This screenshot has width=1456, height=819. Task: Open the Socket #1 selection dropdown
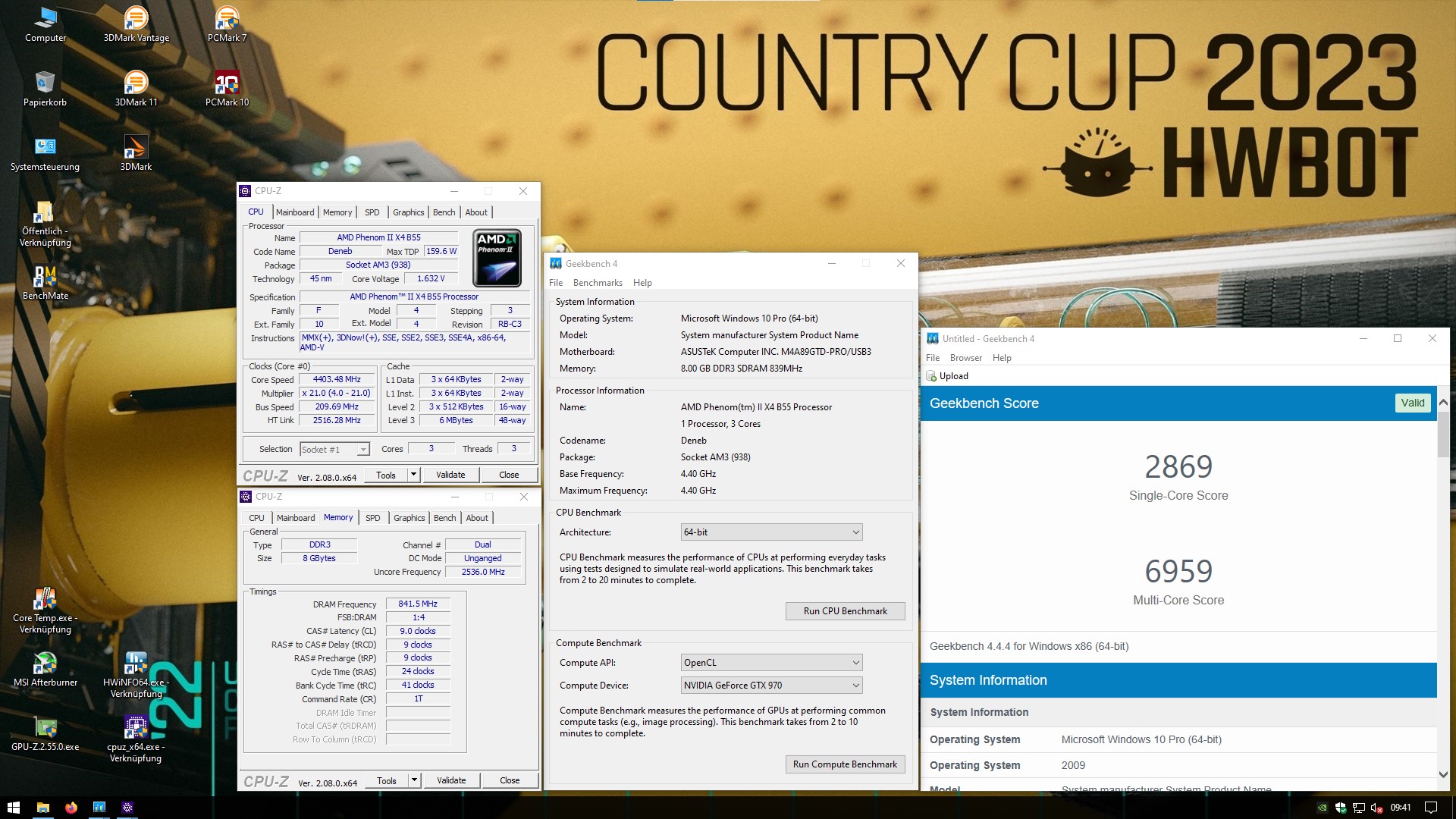point(334,450)
